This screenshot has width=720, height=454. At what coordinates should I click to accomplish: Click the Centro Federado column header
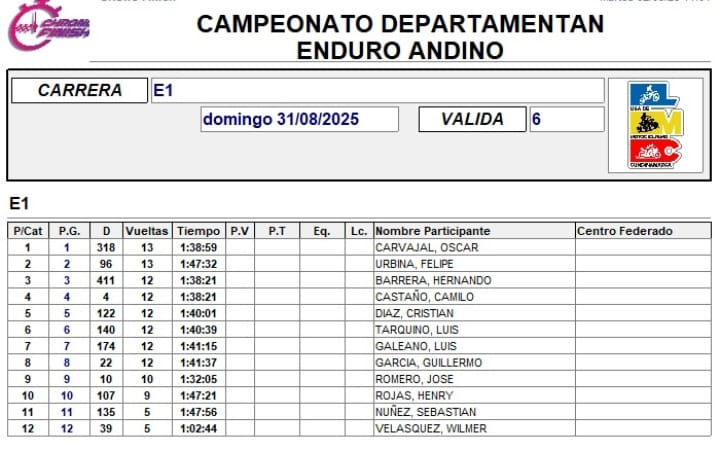[x=624, y=231]
